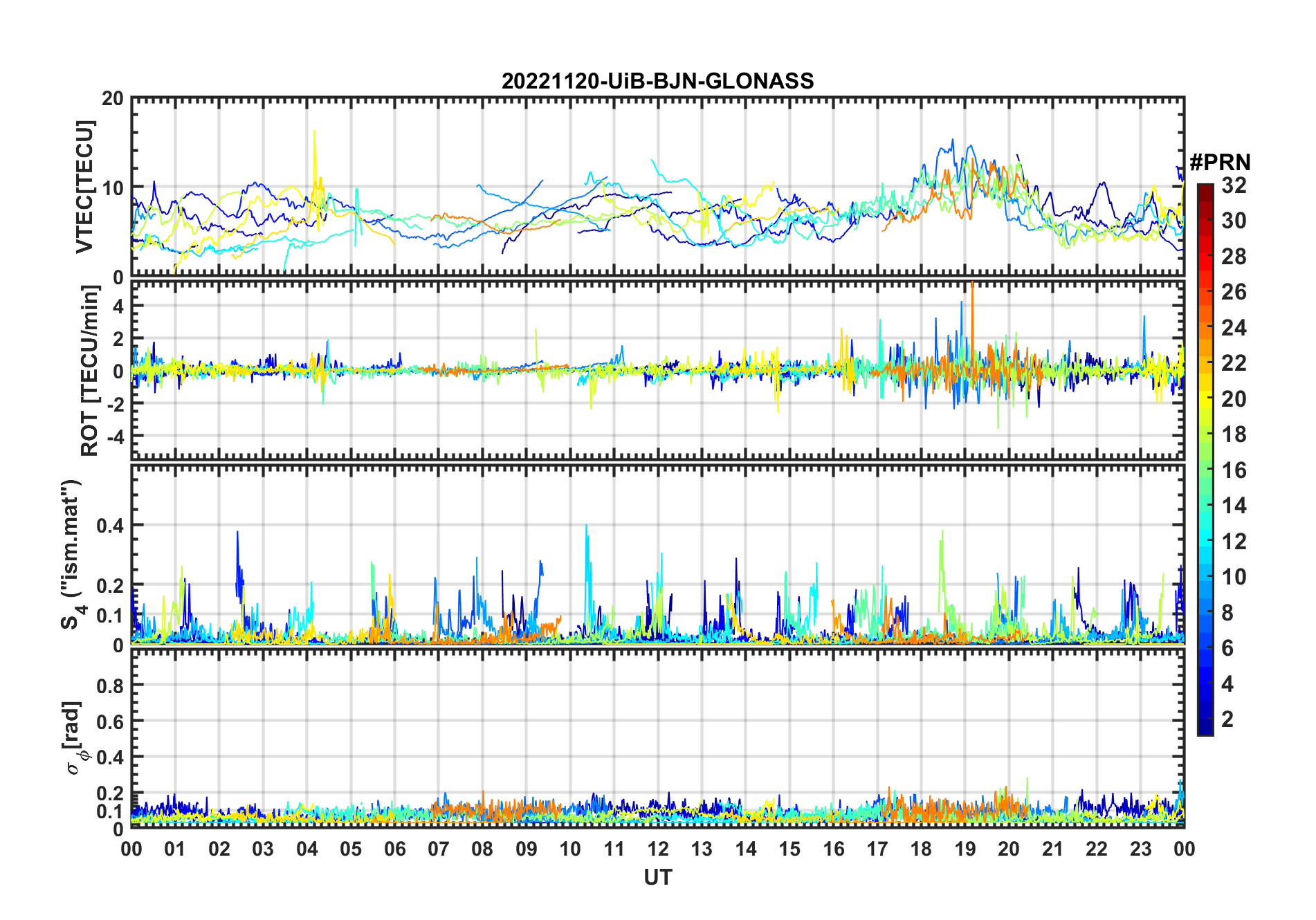Click ROT axis tick label -4
1316x920 pixels.
(115, 437)
